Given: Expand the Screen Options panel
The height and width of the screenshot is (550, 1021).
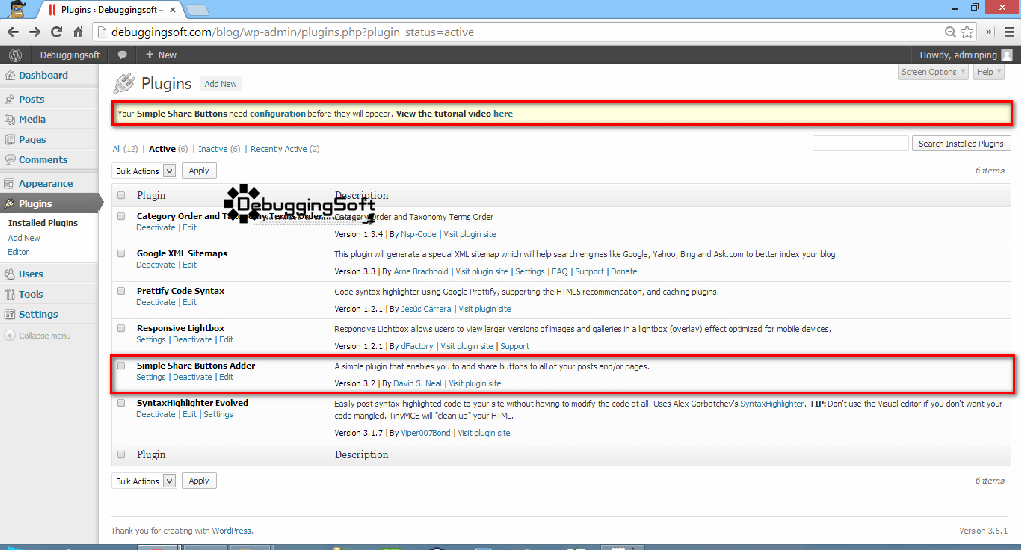Looking at the screenshot, I should (933, 72).
